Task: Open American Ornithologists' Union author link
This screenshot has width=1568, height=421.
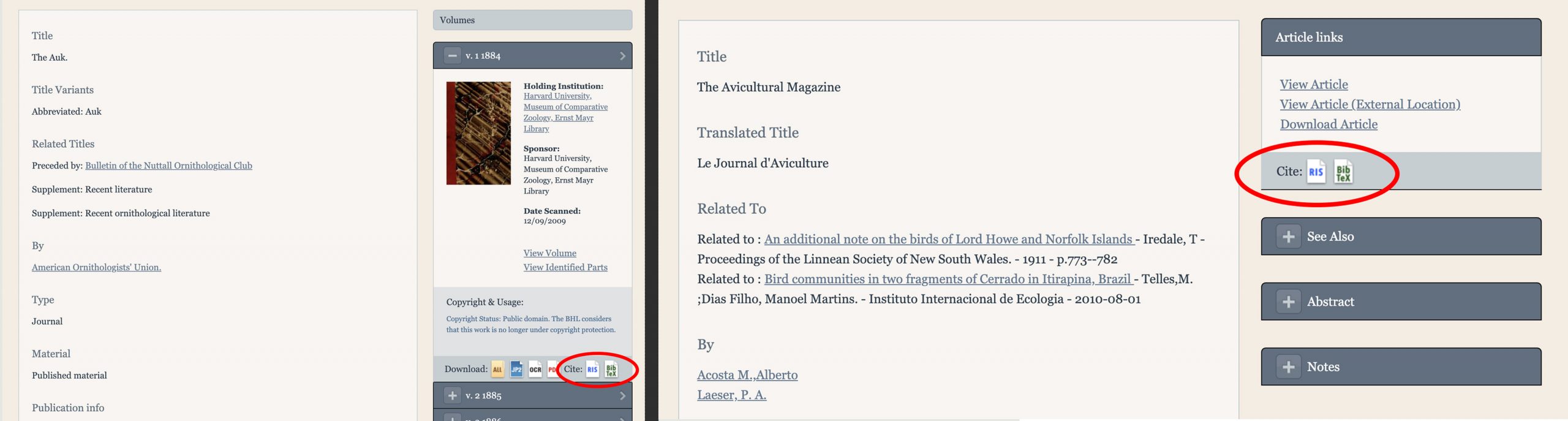Action: 96,267
